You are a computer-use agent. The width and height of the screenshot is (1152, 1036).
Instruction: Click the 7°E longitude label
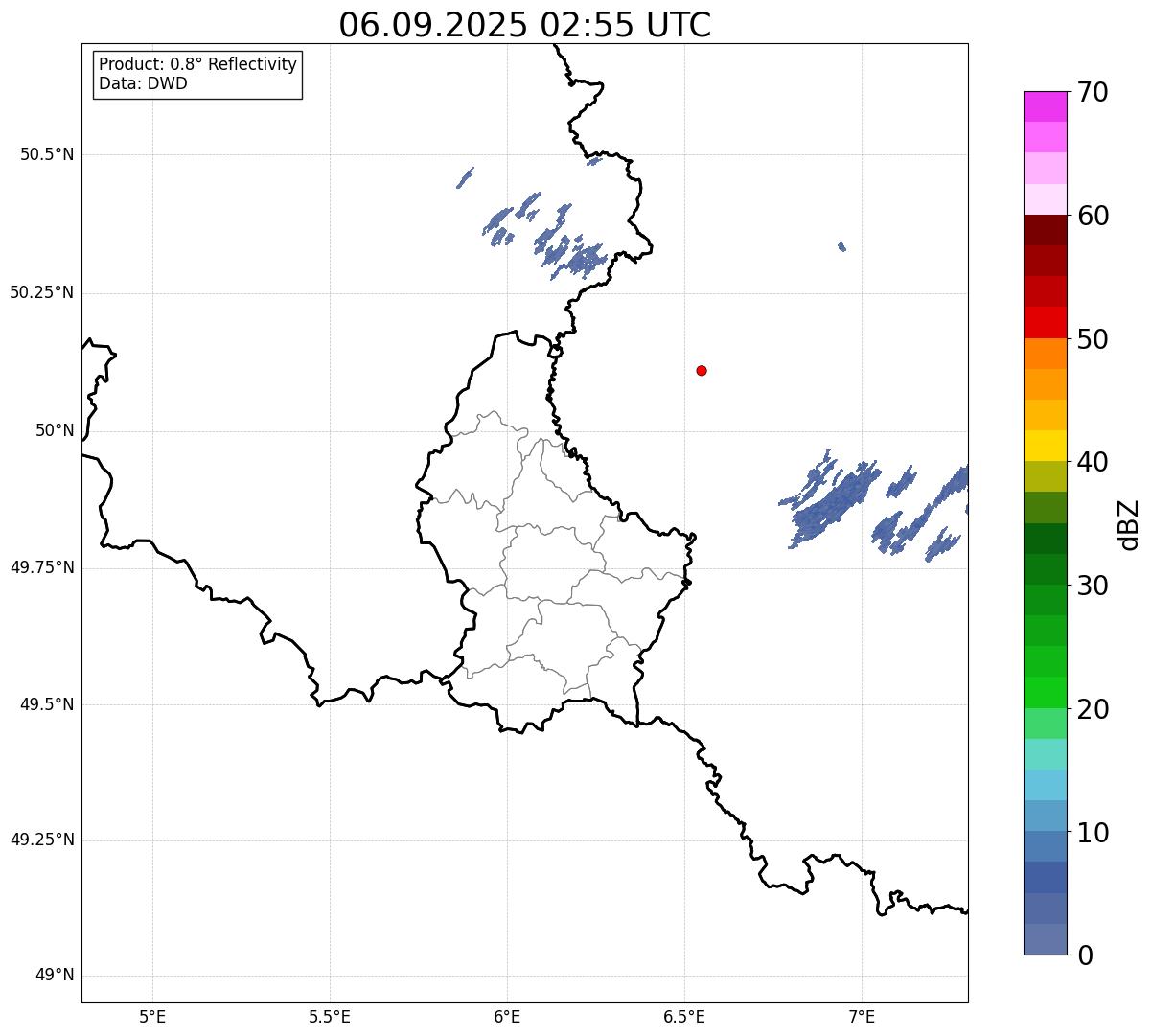click(x=862, y=1016)
